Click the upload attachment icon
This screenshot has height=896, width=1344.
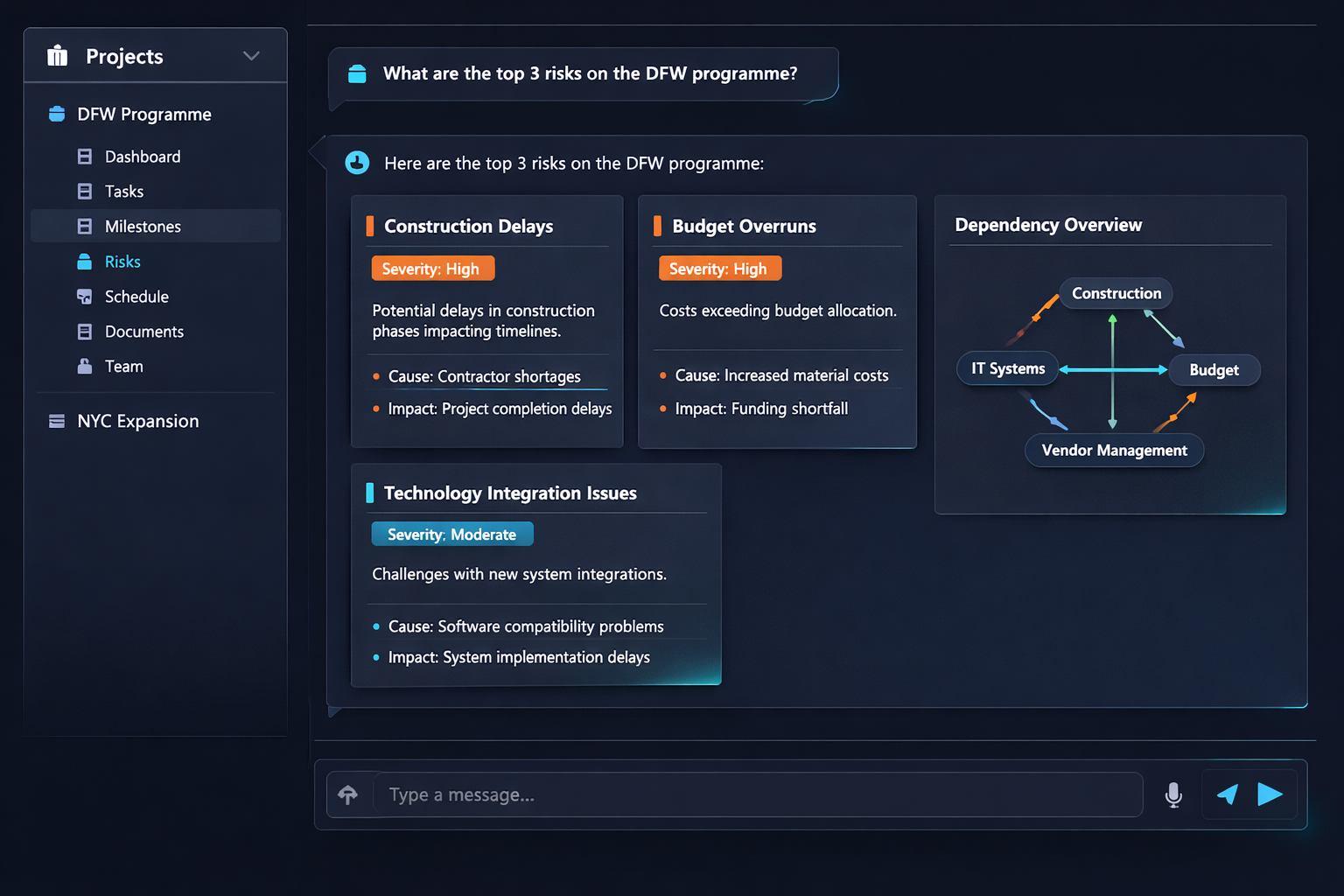[348, 794]
